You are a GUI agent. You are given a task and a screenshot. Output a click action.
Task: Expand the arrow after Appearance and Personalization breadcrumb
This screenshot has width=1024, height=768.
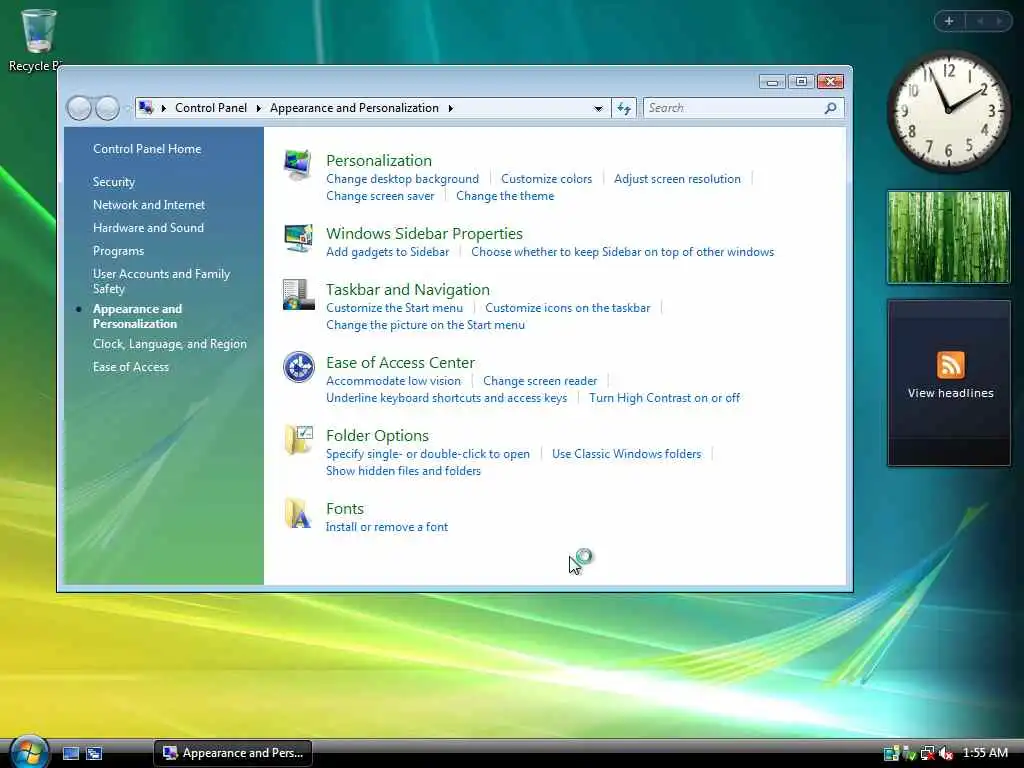[451, 108]
